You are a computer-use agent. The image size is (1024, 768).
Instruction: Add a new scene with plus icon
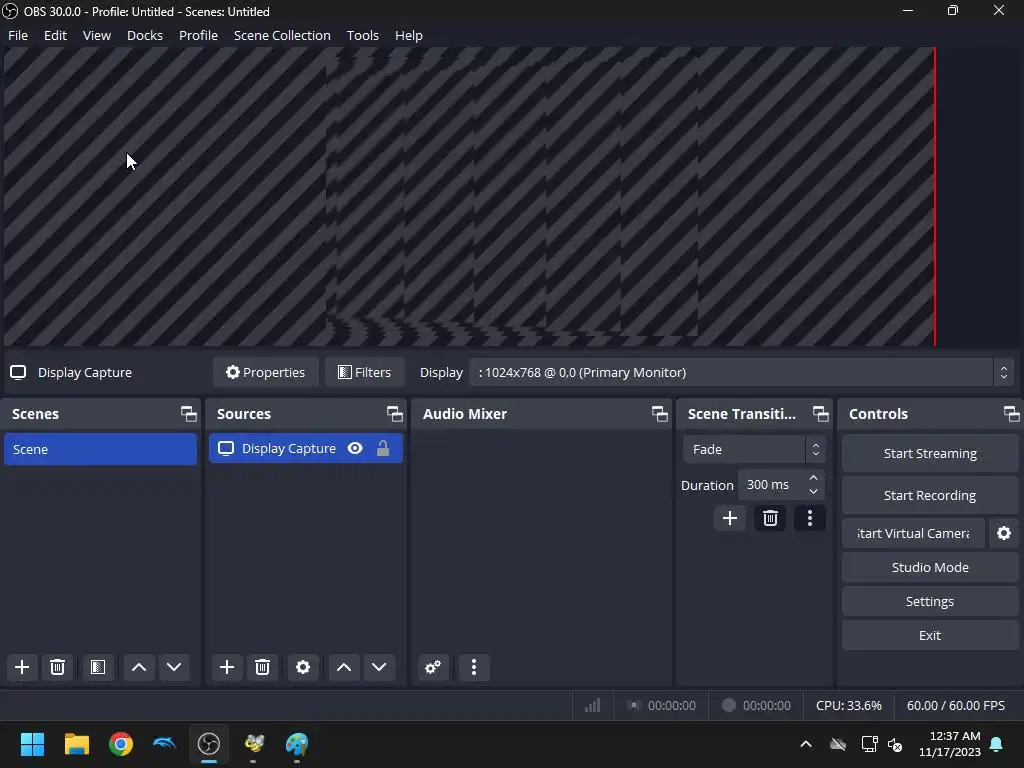click(x=22, y=667)
